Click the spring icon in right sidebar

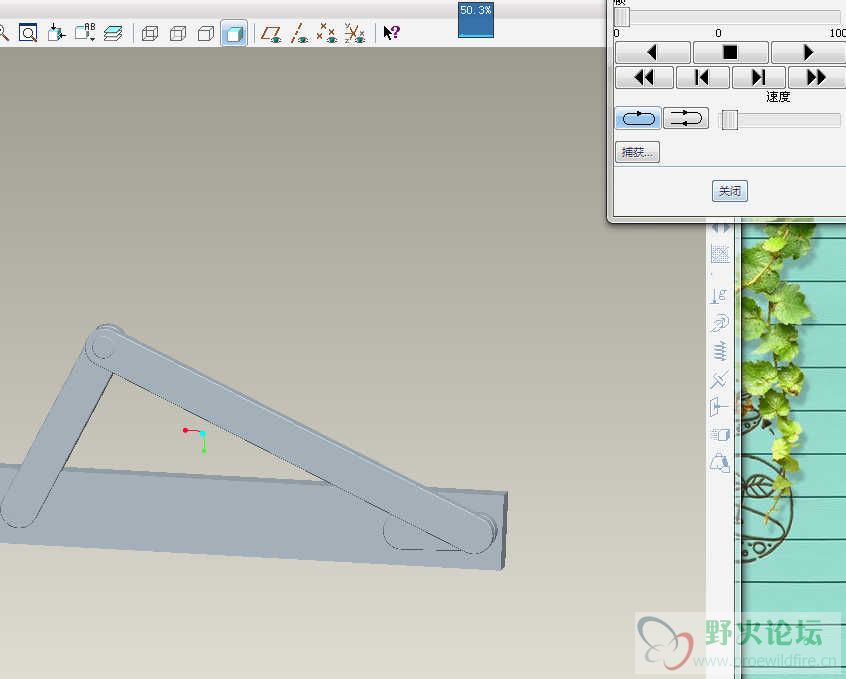pyautogui.click(x=719, y=351)
